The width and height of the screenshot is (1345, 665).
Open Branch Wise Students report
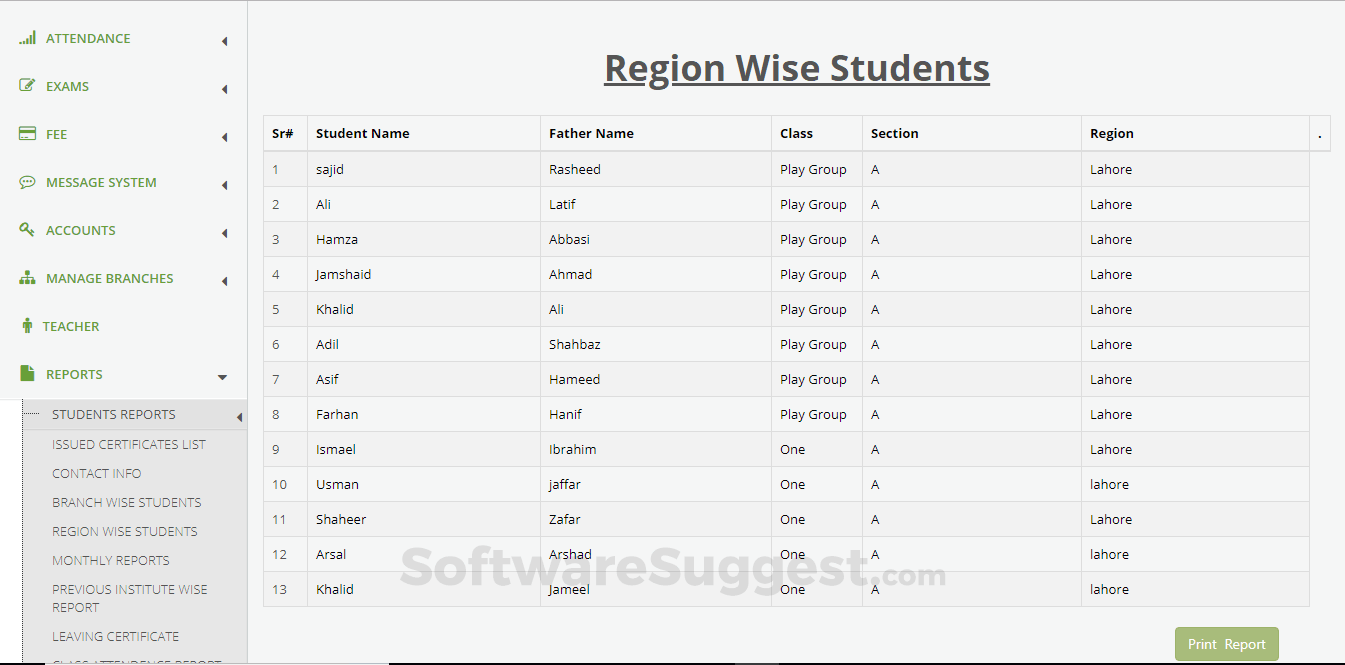(x=127, y=502)
